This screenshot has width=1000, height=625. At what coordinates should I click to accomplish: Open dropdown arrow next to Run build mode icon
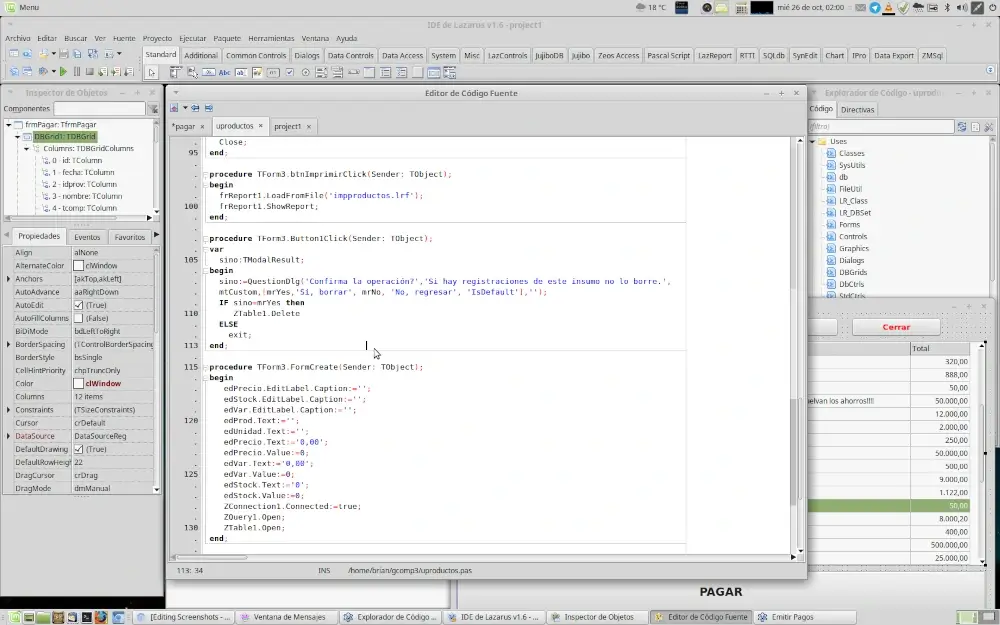click(x=54, y=71)
